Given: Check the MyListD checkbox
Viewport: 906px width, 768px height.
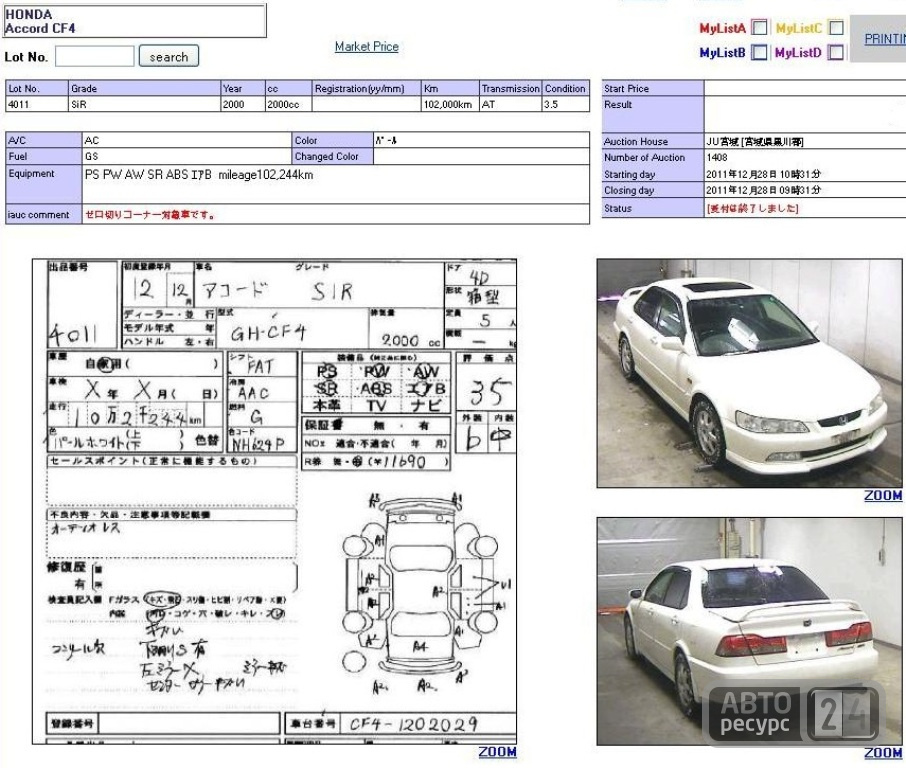Looking at the screenshot, I should 836,53.
